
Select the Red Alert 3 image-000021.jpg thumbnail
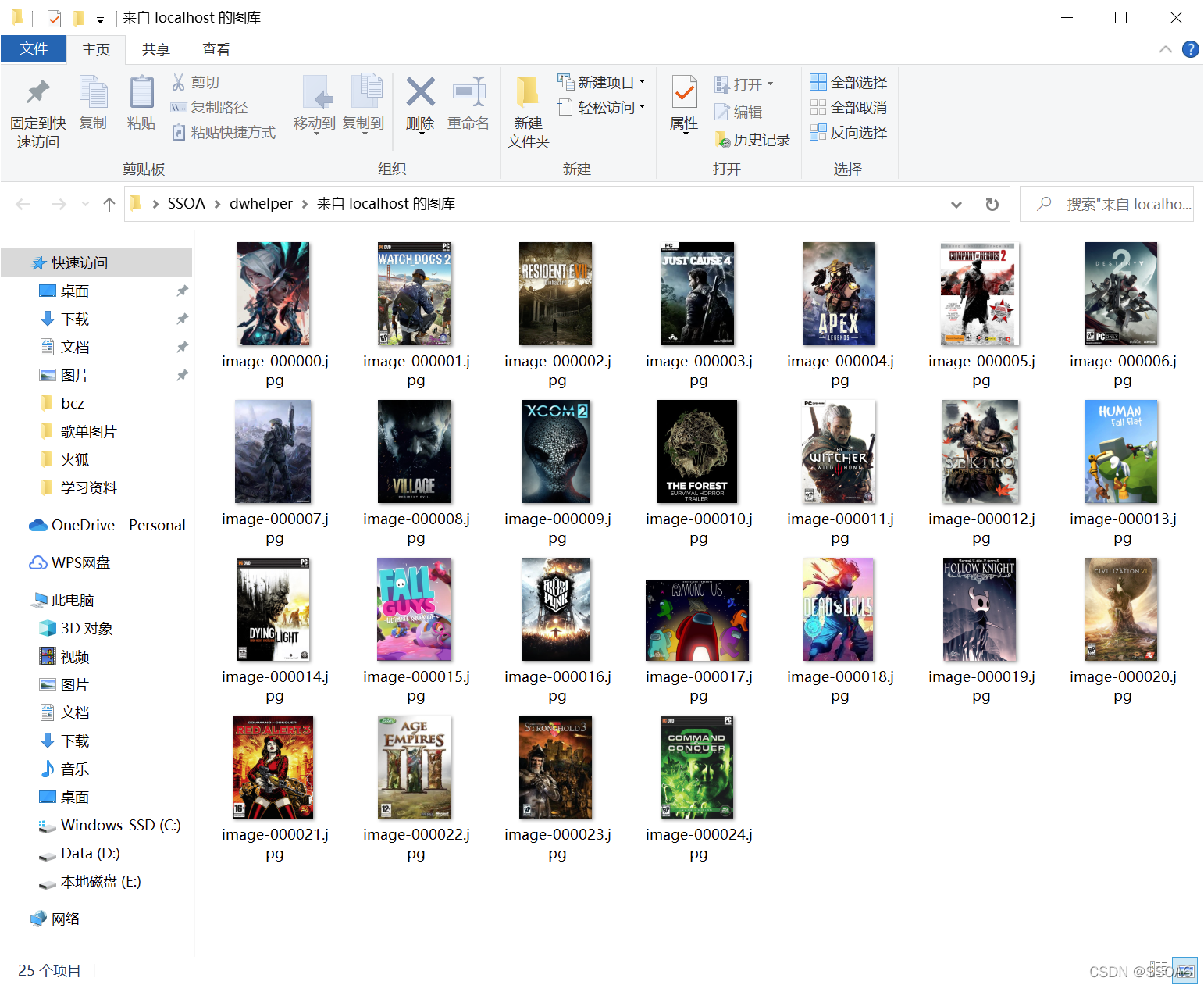coord(274,767)
